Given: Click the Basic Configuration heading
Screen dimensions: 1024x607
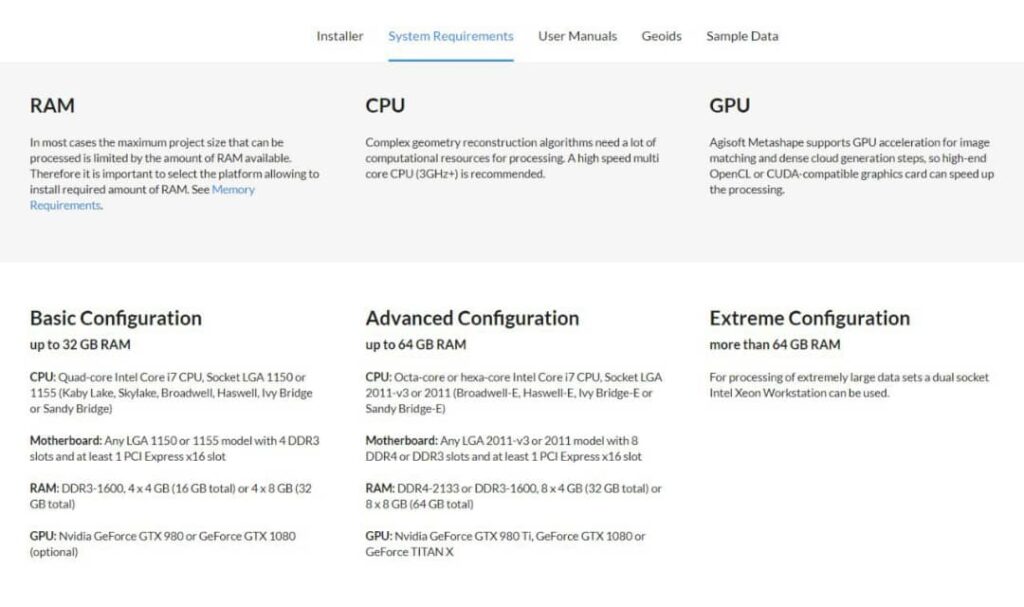Looking at the screenshot, I should click(x=116, y=318).
